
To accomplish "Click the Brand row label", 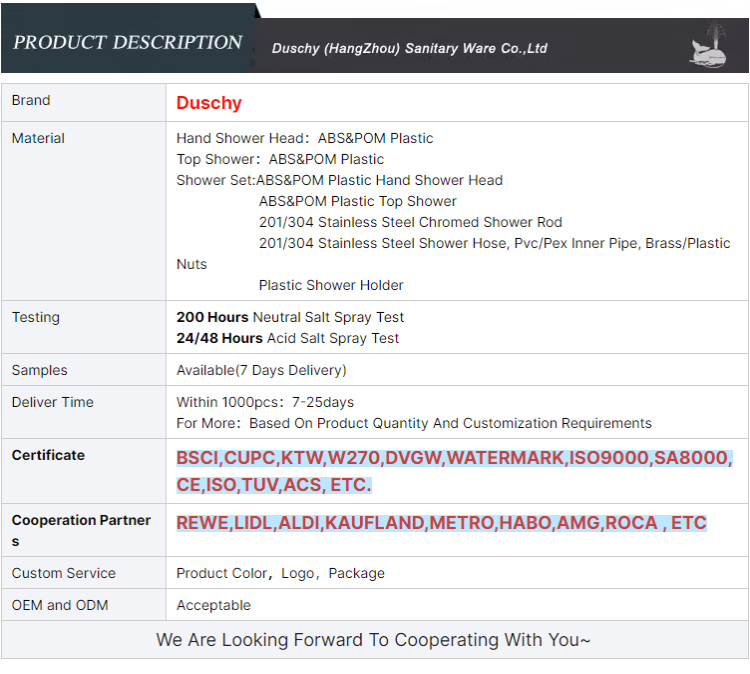I will 31,100.
